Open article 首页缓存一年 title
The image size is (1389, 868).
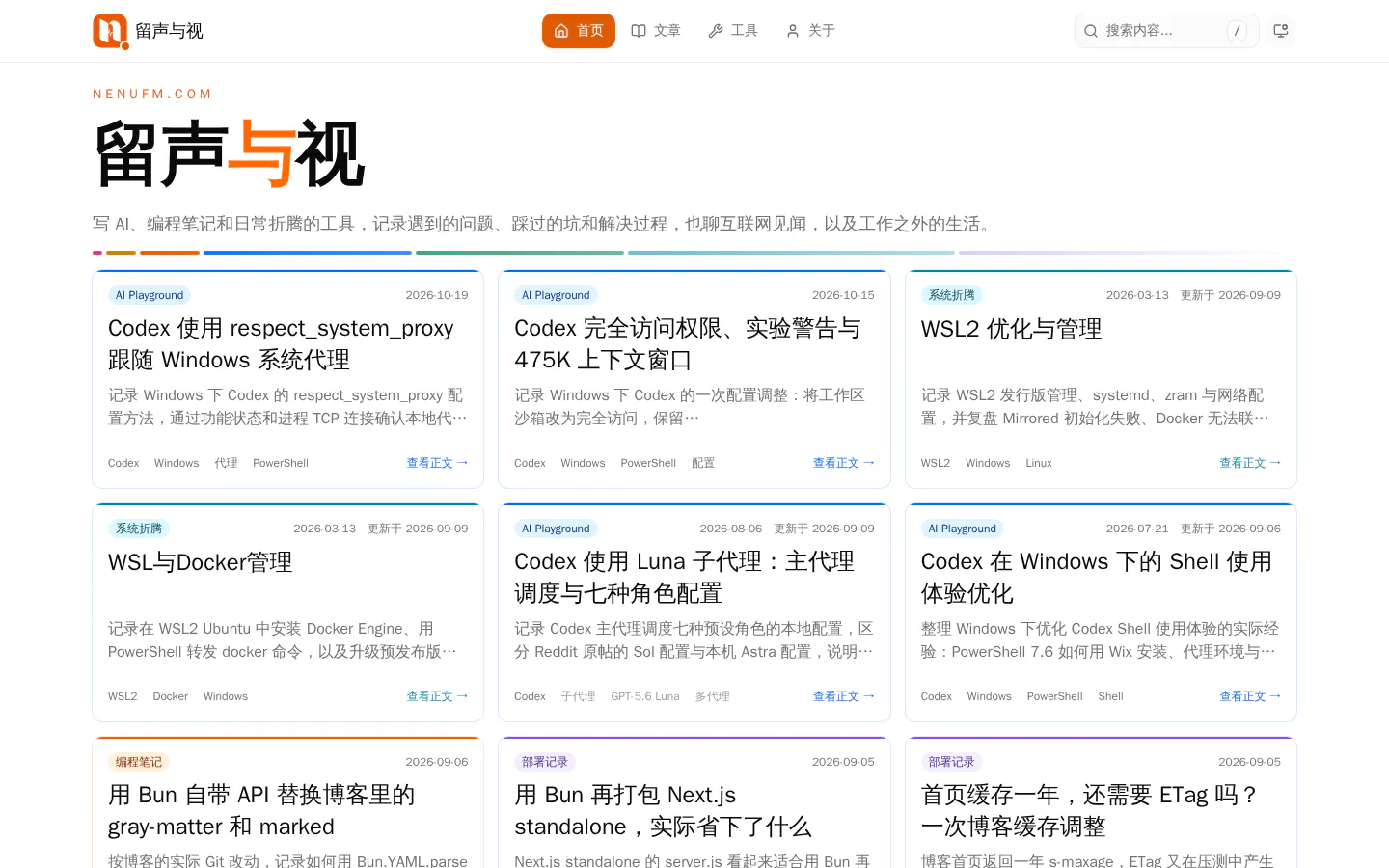pyautogui.click(x=1089, y=810)
